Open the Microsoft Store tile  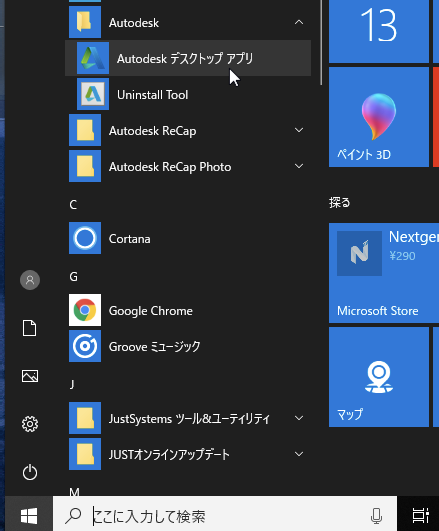coord(384,273)
